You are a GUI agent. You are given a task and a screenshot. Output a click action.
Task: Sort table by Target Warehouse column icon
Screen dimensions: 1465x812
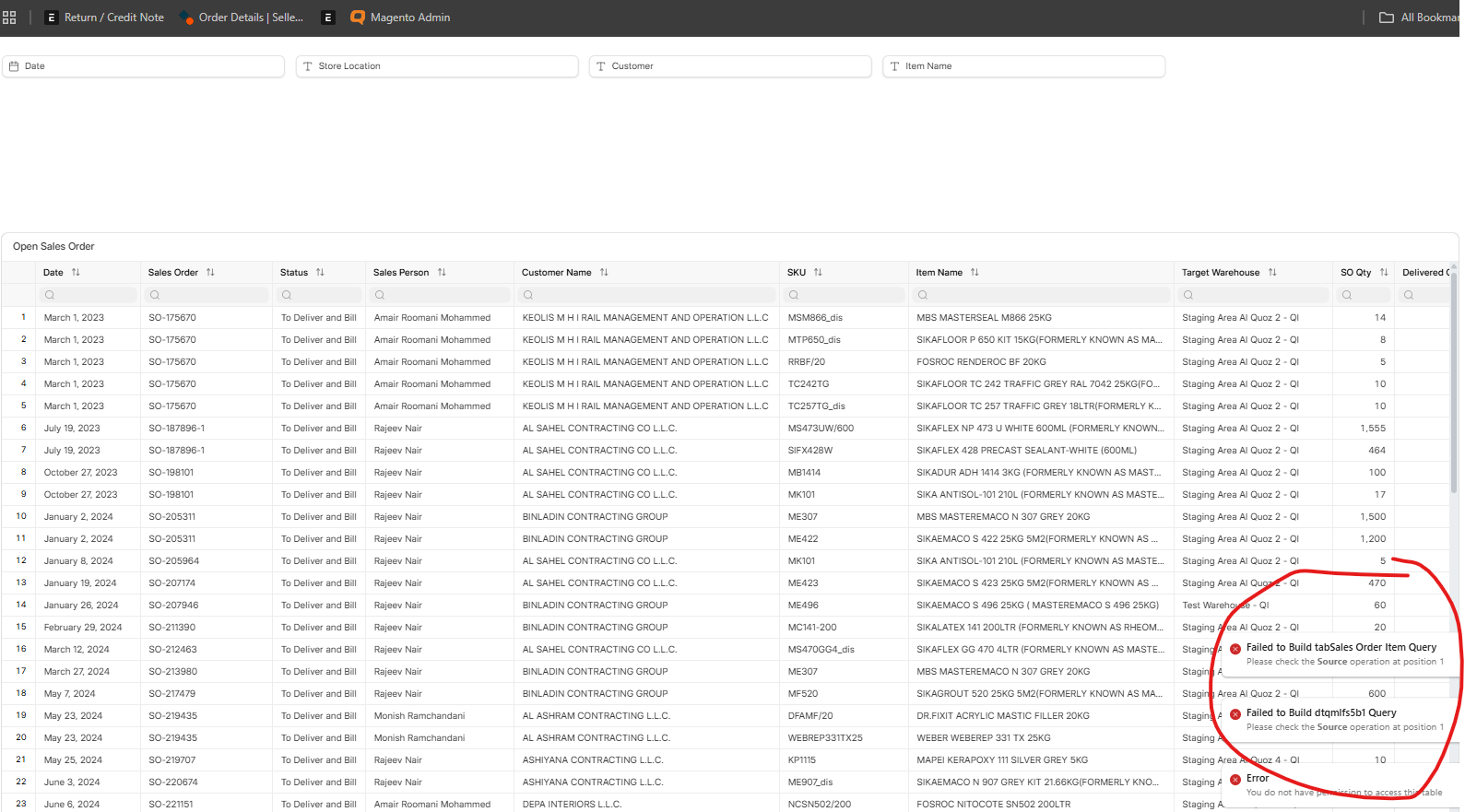point(1272,273)
